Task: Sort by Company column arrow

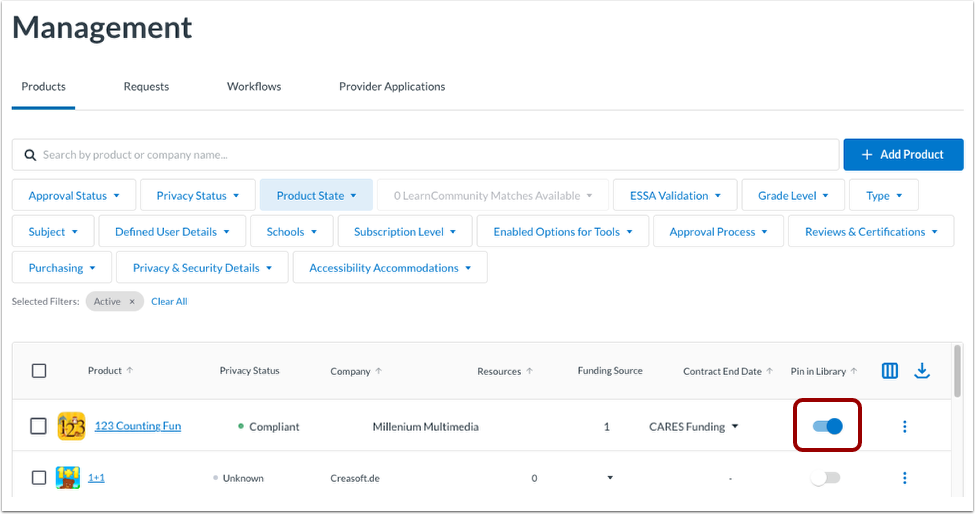Action: [379, 371]
